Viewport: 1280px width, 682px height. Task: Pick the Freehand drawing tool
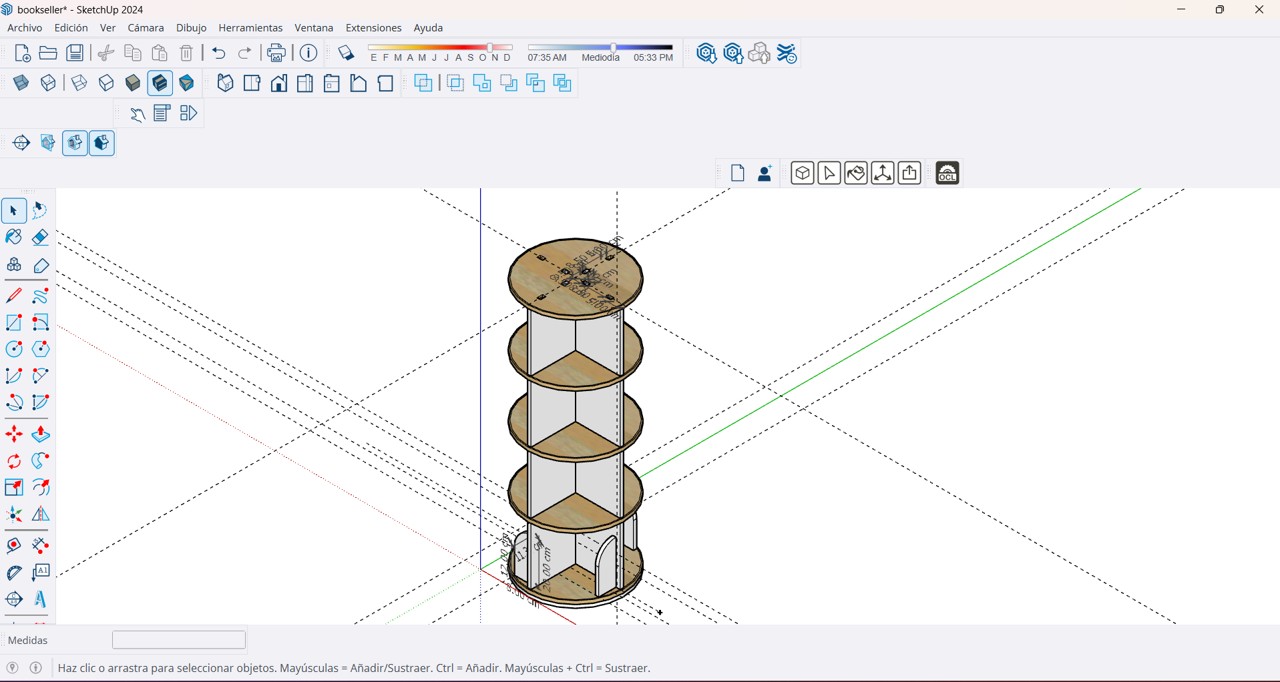point(40,296)
